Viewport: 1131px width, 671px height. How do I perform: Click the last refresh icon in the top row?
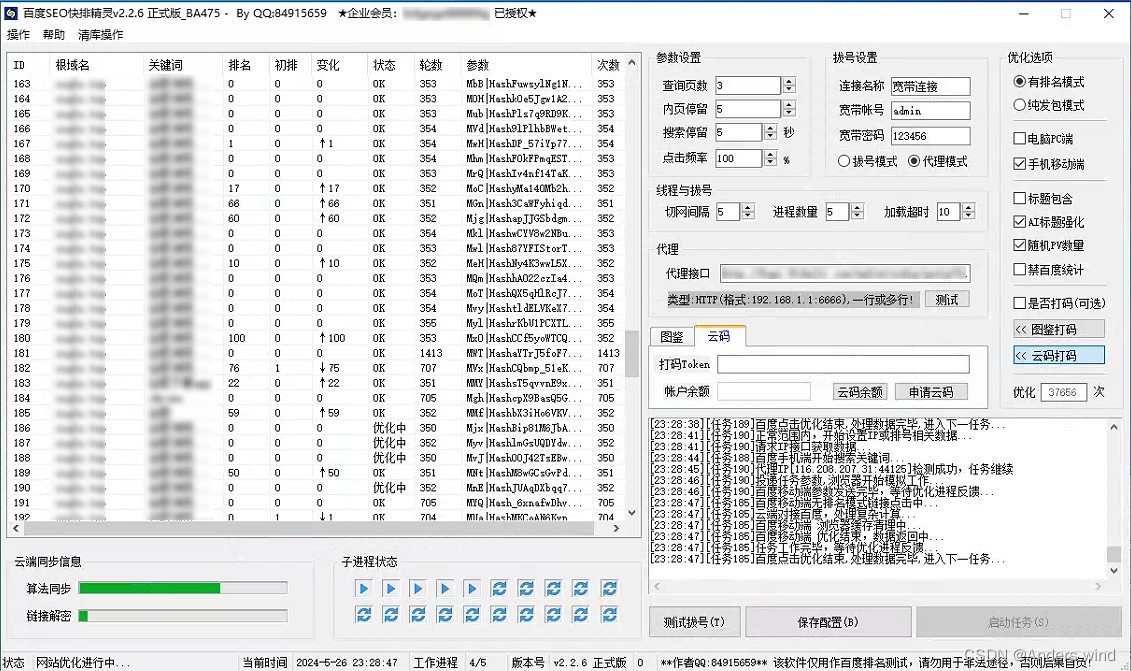click(609, 589)
